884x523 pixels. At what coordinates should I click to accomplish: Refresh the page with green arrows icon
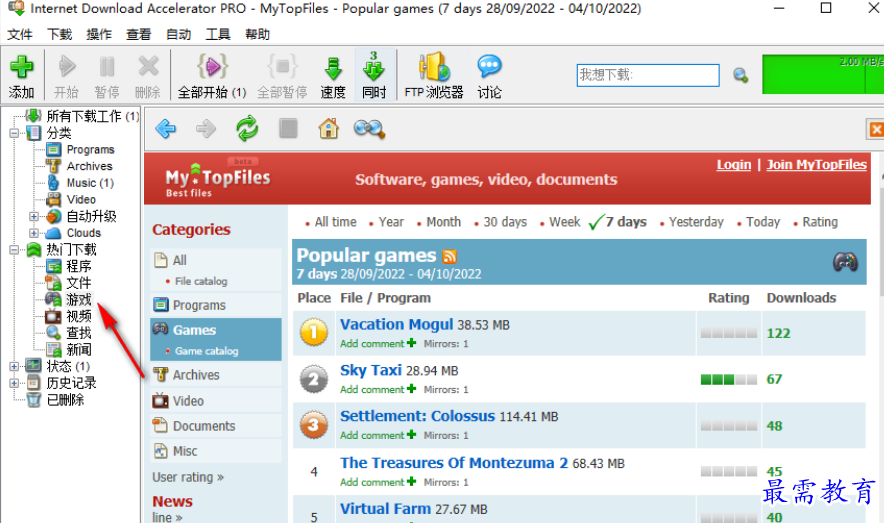(x=247, y=128)
